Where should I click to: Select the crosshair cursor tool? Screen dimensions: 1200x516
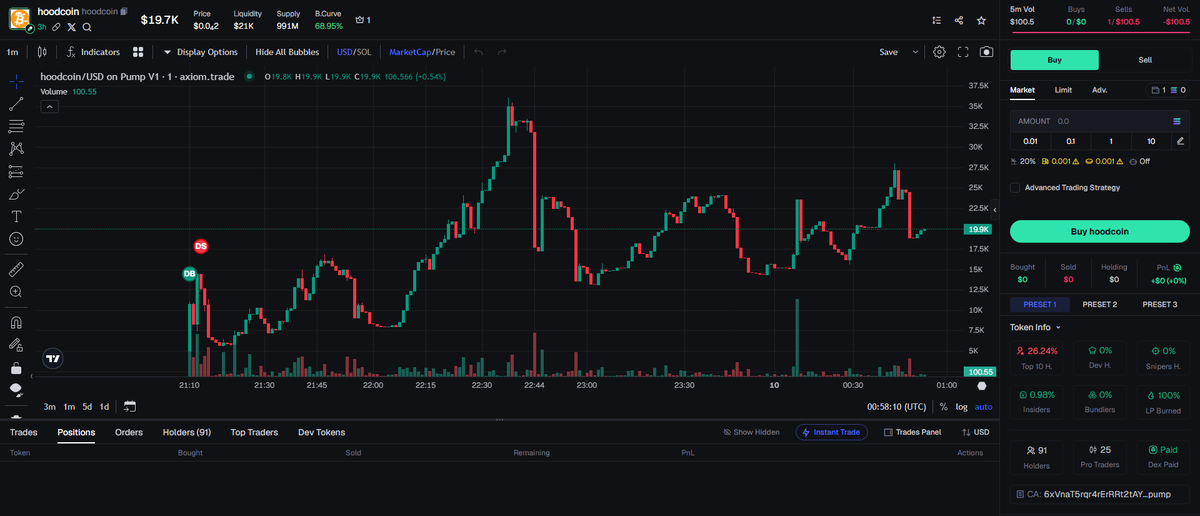[x=16, y=82]
